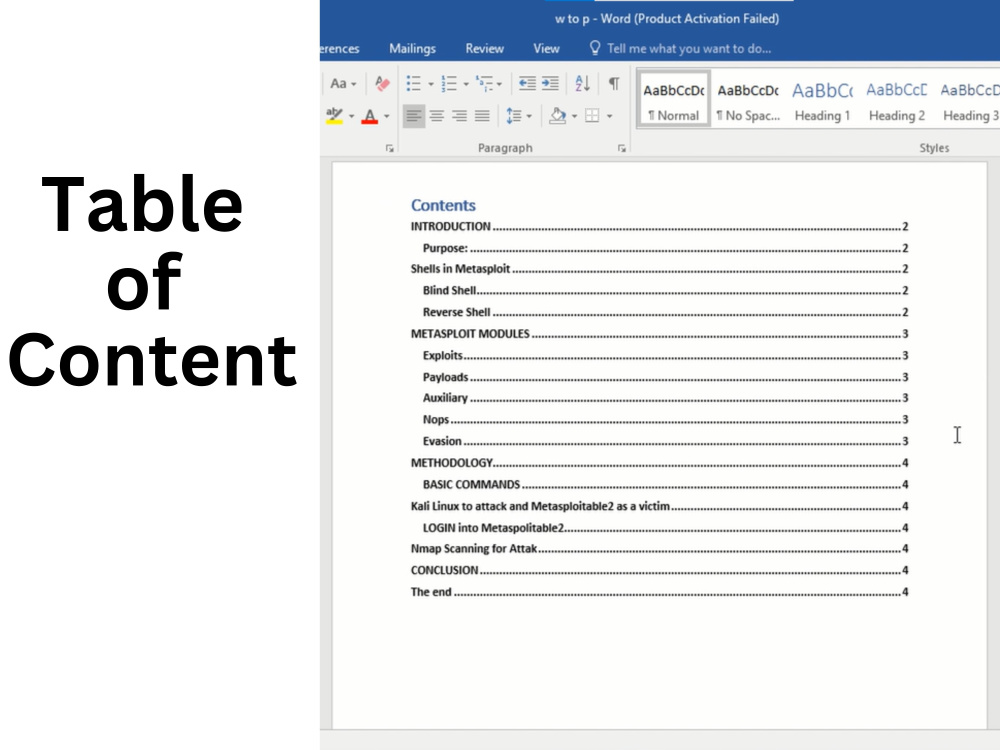The image size is (1000, 750).
Task: Open the View ribbon tab
Action: coord(546,48)
